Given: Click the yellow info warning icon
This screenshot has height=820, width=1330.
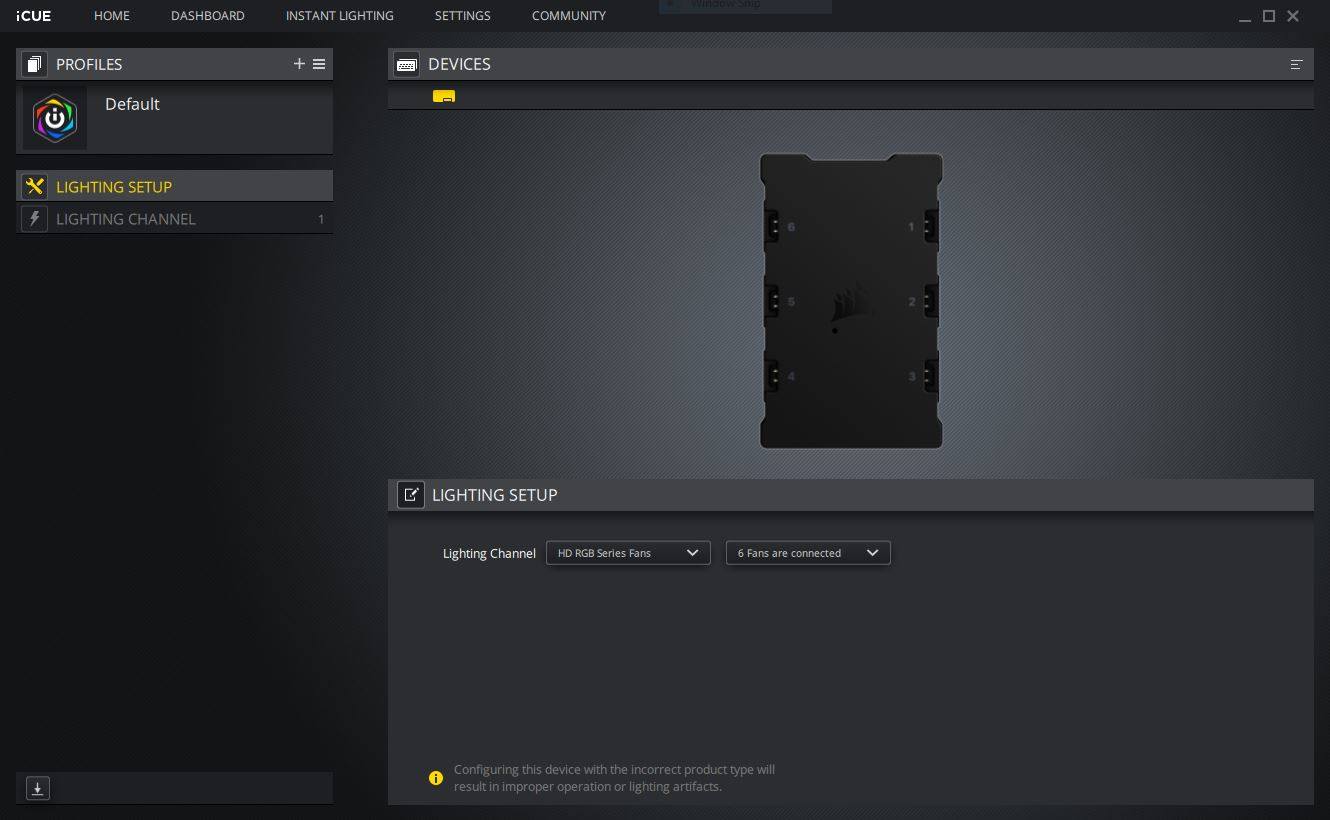Looking at the screenshot, I should tap(436, 778).
